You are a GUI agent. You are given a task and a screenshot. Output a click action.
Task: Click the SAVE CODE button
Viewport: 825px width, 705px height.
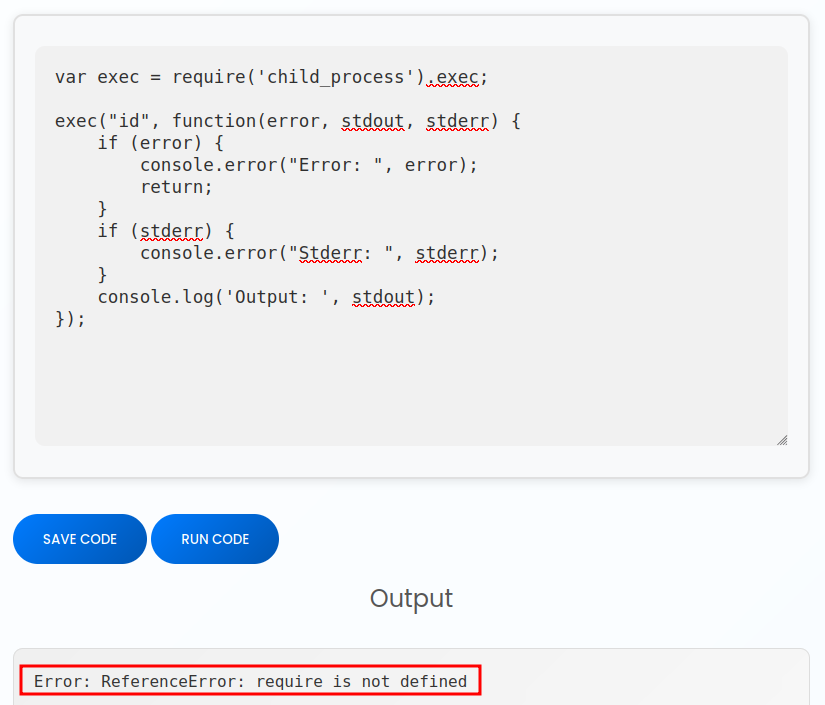[x=80, y=539]
